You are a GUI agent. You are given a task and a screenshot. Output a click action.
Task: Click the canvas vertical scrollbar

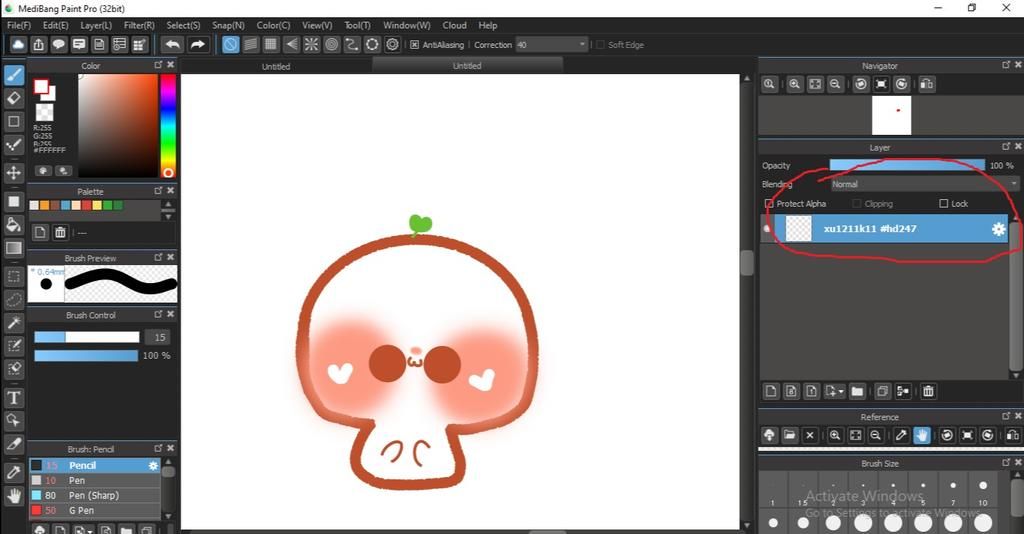pos(747,263)
